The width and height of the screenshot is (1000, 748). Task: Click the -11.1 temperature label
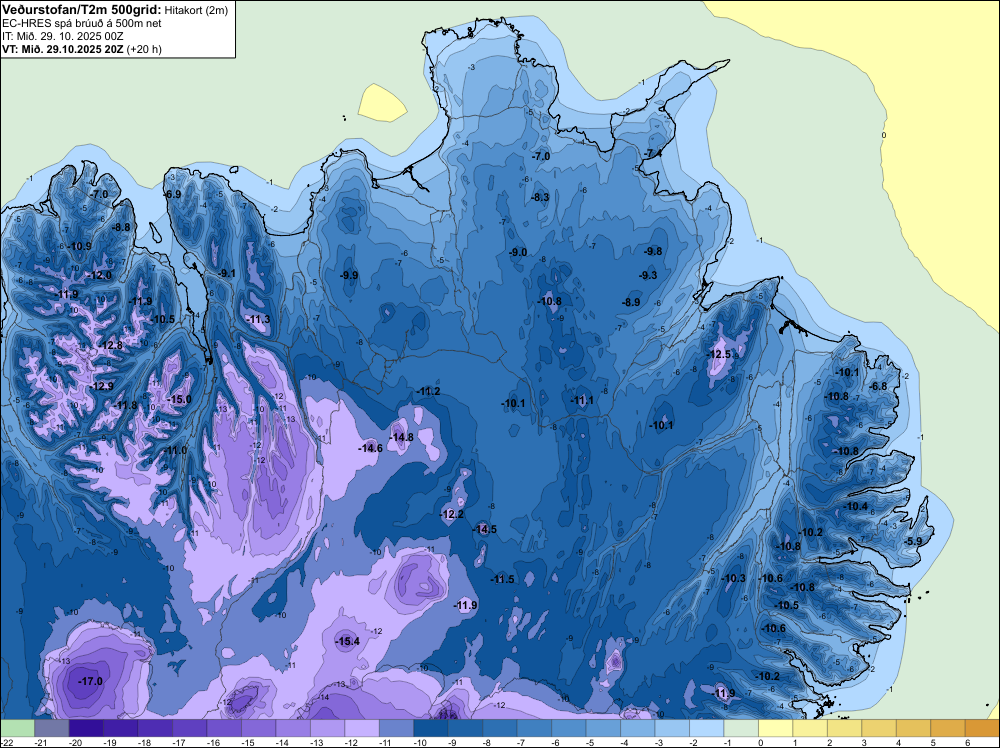point(582,400)
